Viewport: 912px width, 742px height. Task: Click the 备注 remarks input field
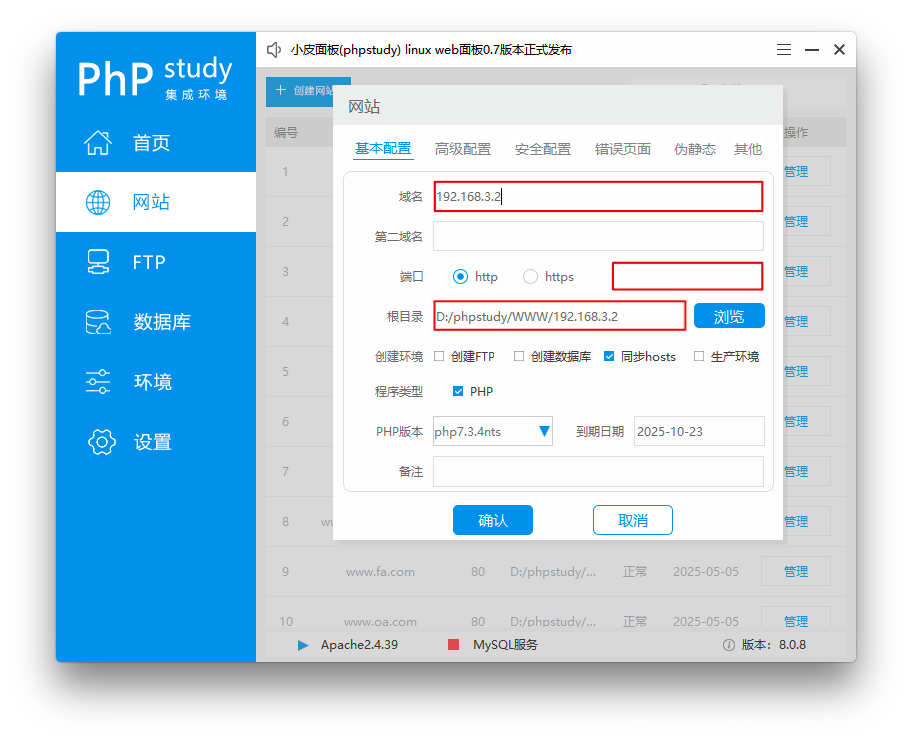pos(598,472)
